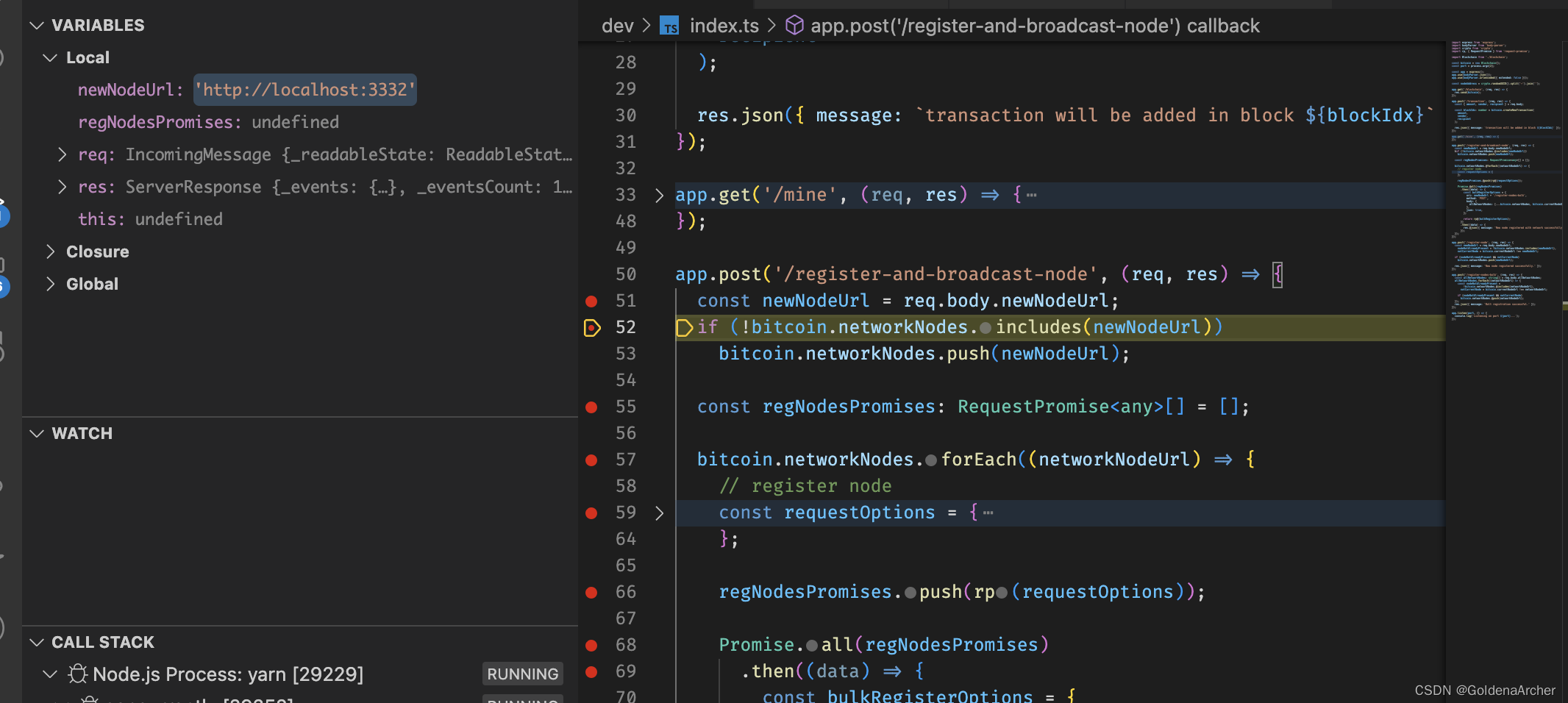Viewport: 1568px width, 703px height.
Task: Collapse the WATCH section
Action: (x=37, y=434)
